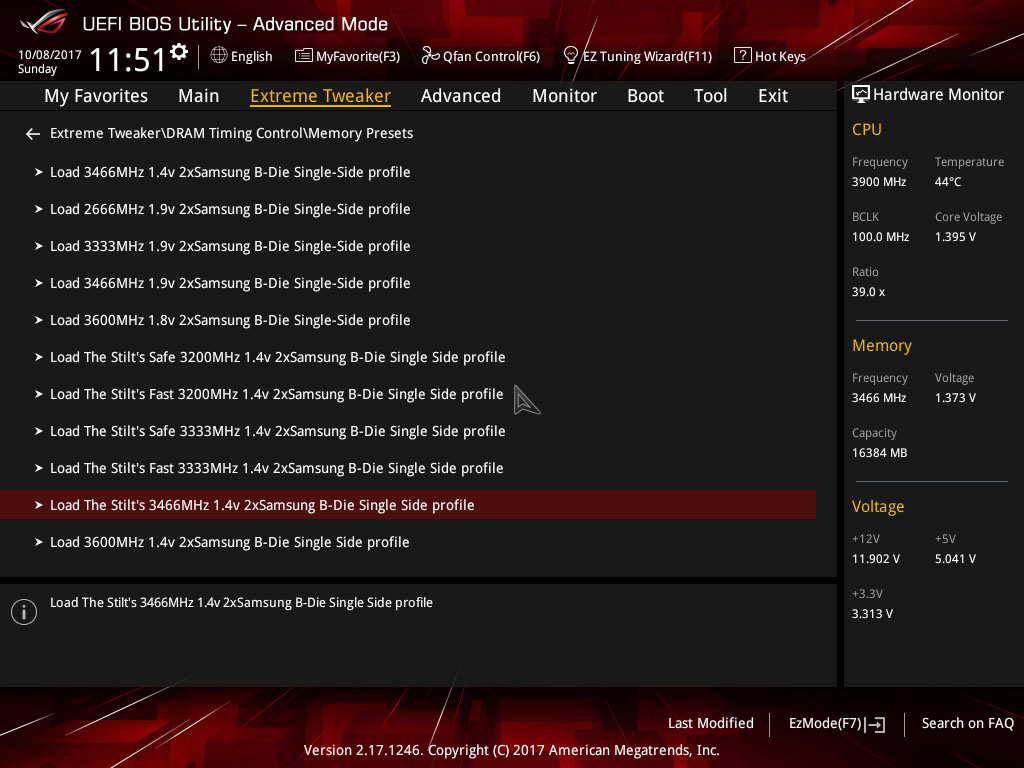The image size is (1024, 768).
Task: Go to the Monitor tab
Action: (564, 96)
